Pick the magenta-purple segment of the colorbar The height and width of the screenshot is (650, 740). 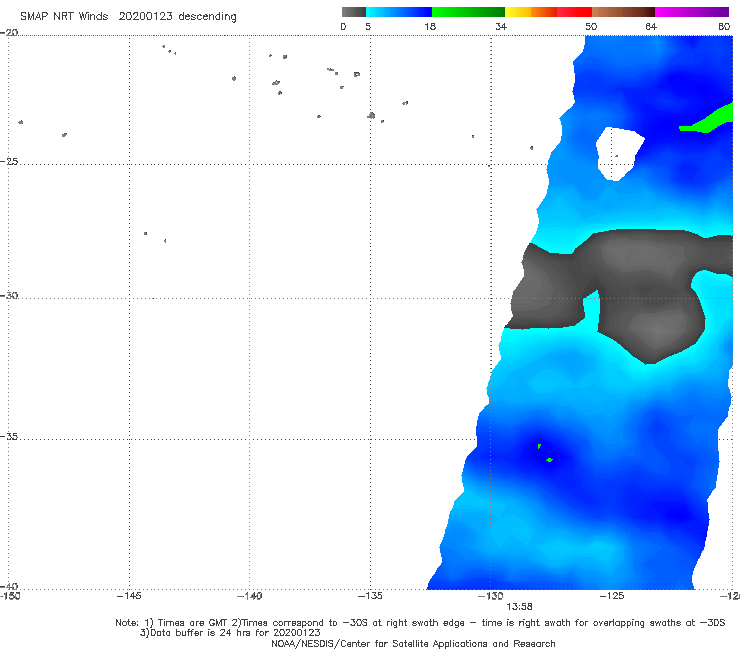point(692,12)
